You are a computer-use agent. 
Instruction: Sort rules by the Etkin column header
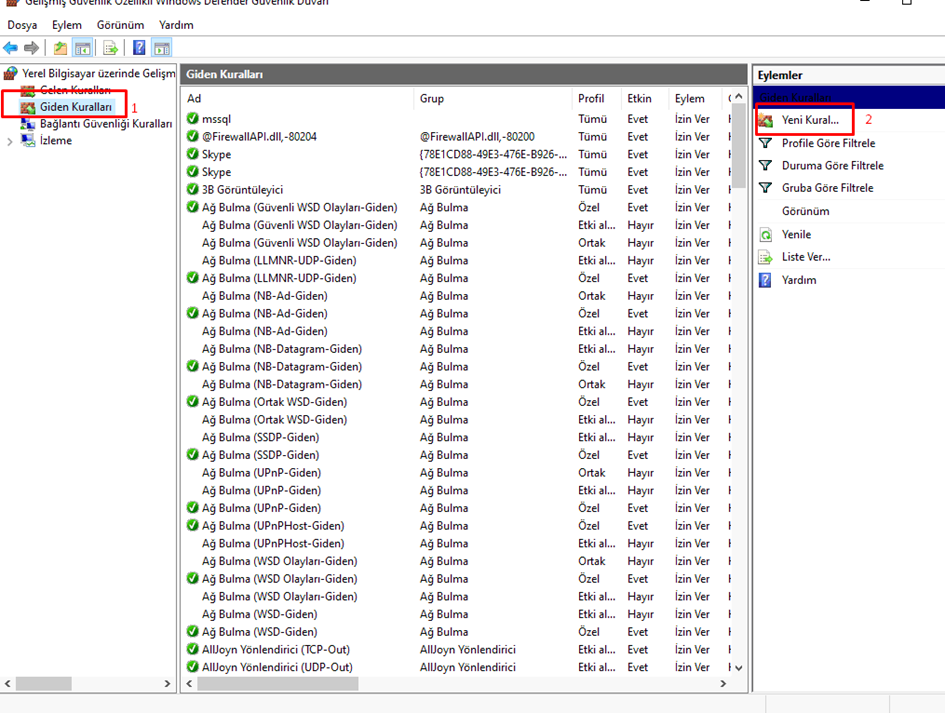(x=645, y=98)
